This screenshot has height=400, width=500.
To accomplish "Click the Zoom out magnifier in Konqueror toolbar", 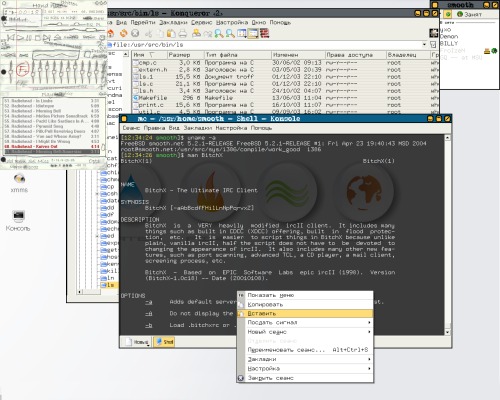I will coord(230,33).
